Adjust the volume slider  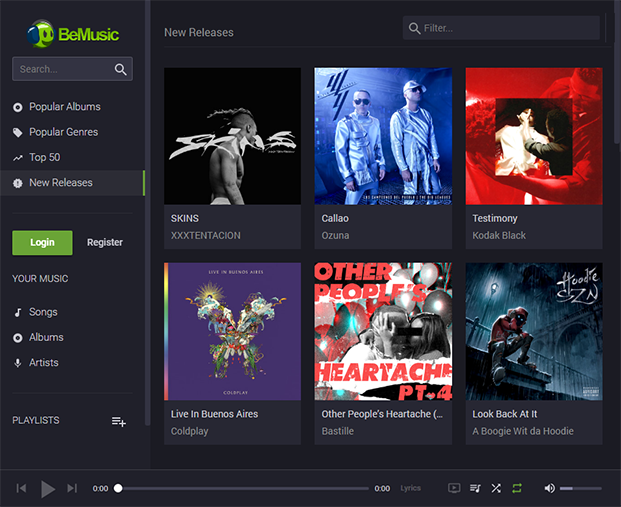tap(580, 488)
